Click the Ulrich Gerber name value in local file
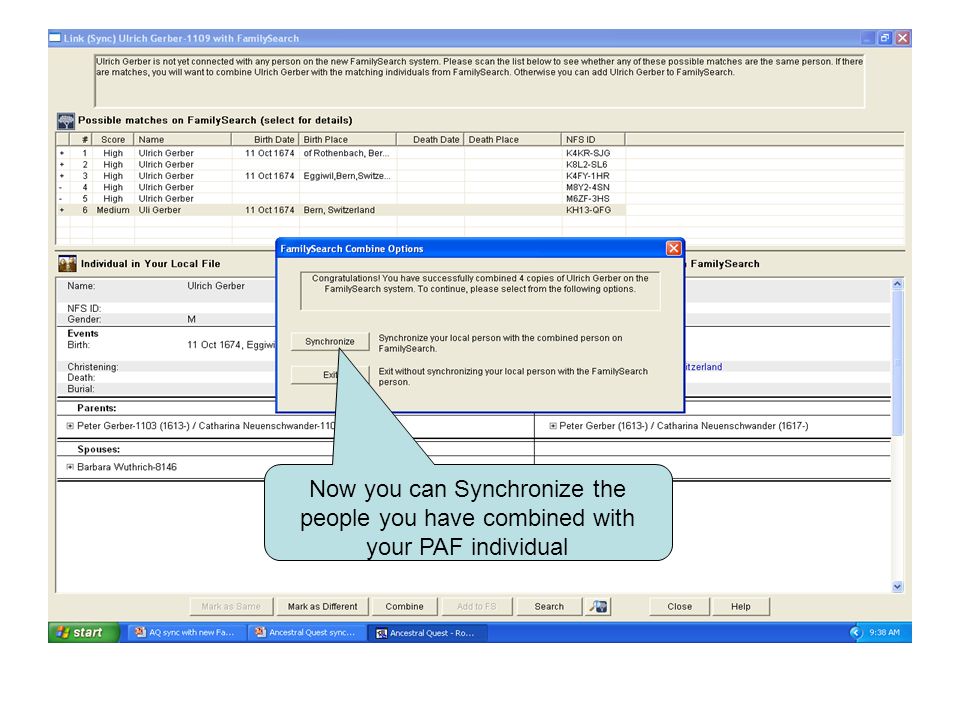 click(x=216, y=286)
